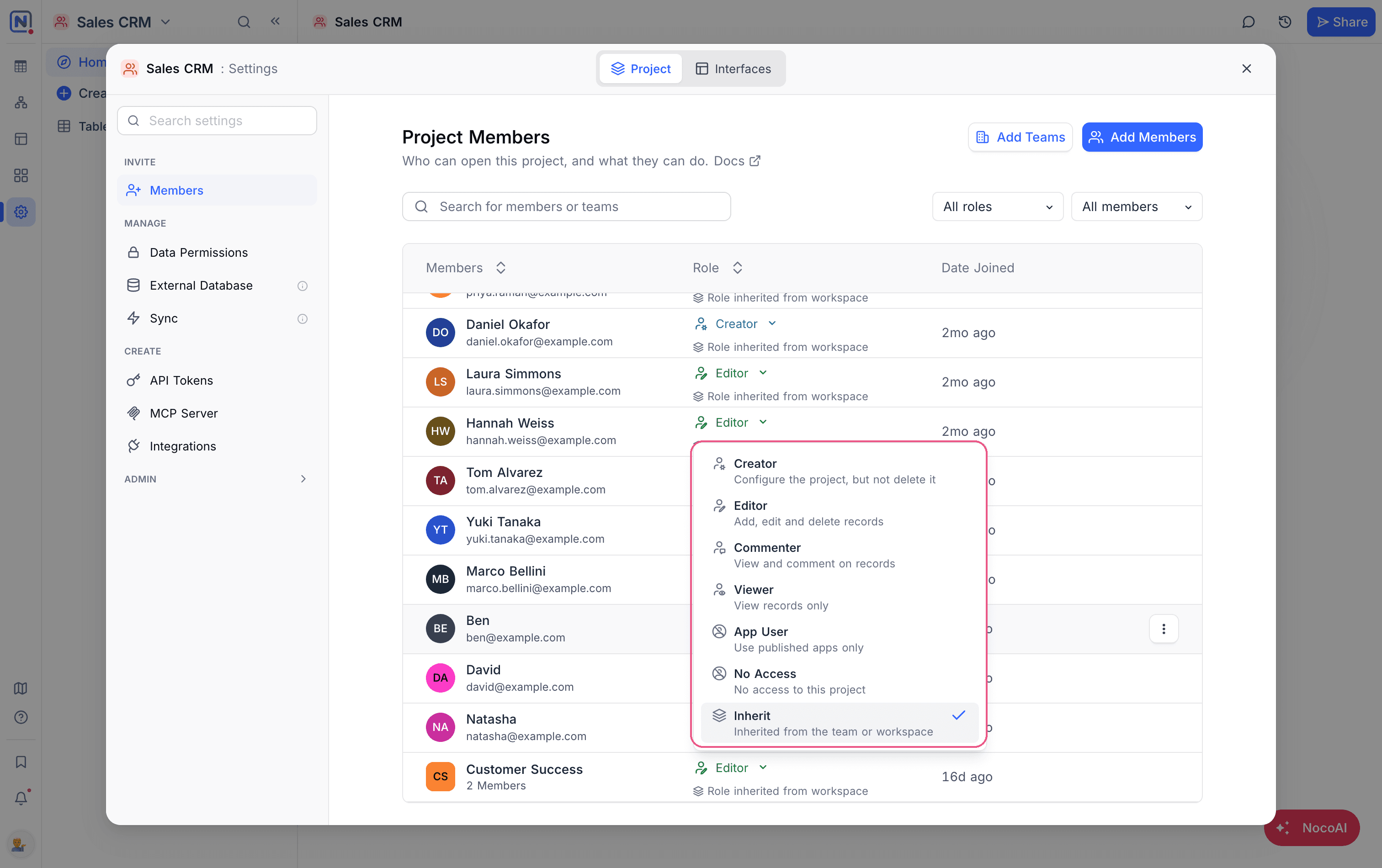Open the All roles filter dropdown

pos(998,206)
